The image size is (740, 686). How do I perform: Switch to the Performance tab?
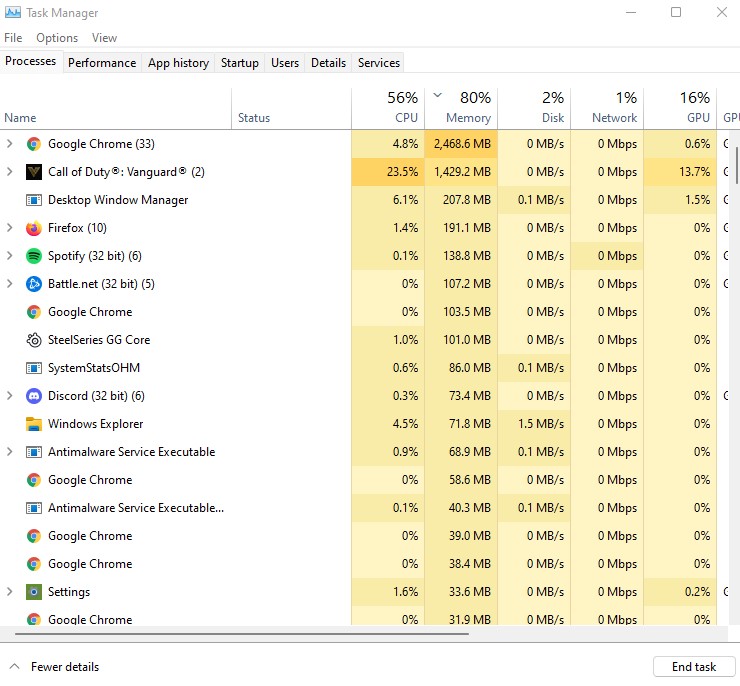pyautogui.click(x=102, y=63)
